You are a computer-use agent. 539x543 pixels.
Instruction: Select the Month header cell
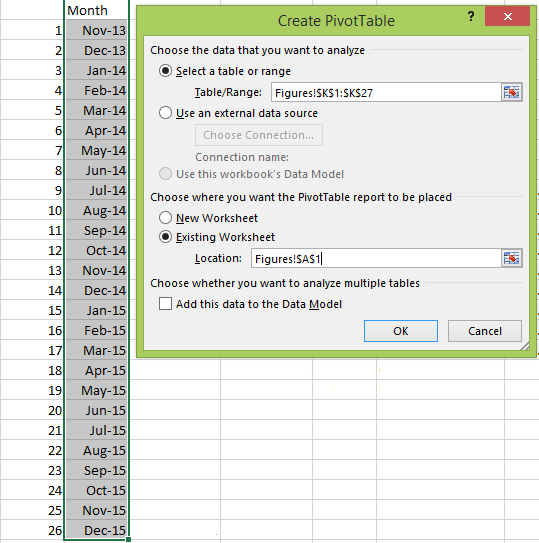[x=96, y=10]
